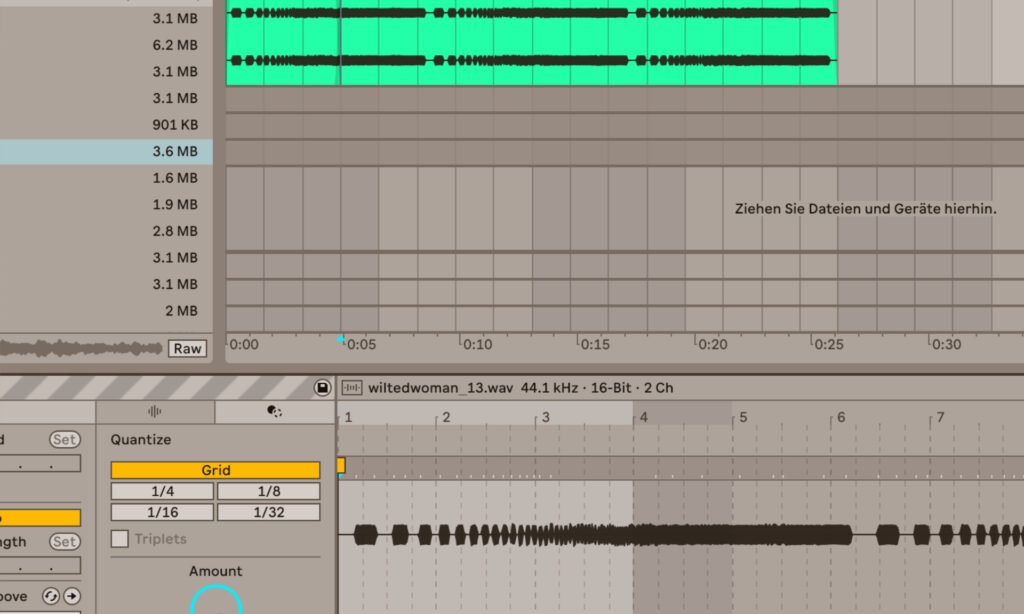Click the 0:30 time ruler mark
1024x614 pixels.
click(x=946, y=344)
